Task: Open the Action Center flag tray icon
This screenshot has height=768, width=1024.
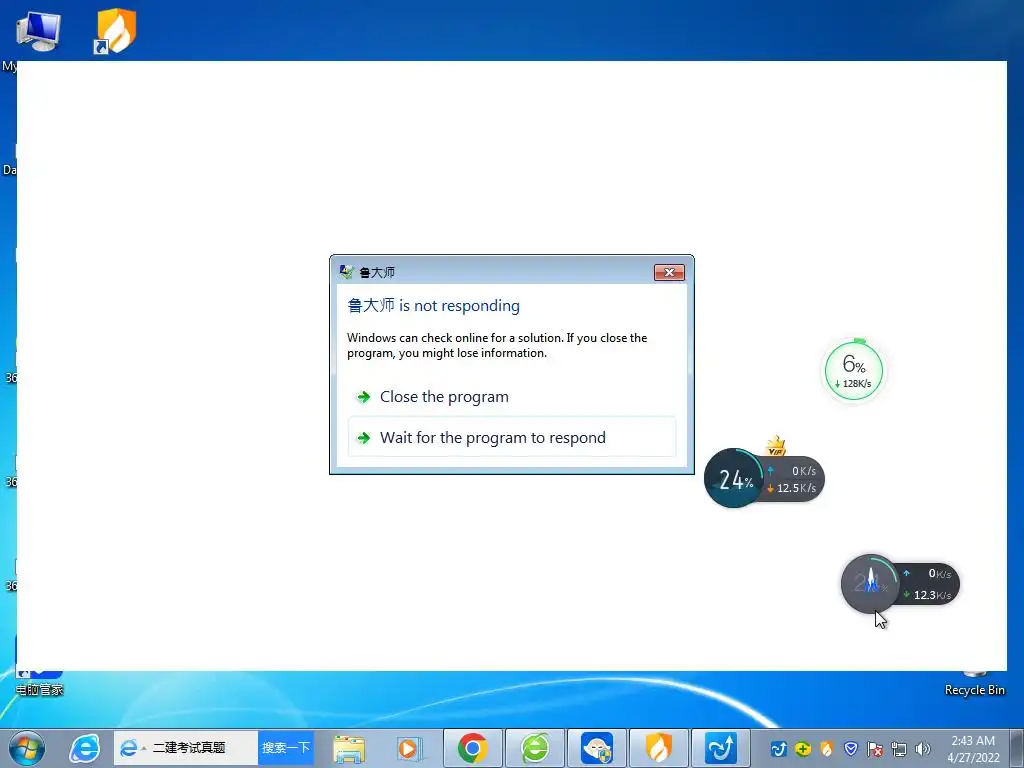Action: [x=874, y=749]
